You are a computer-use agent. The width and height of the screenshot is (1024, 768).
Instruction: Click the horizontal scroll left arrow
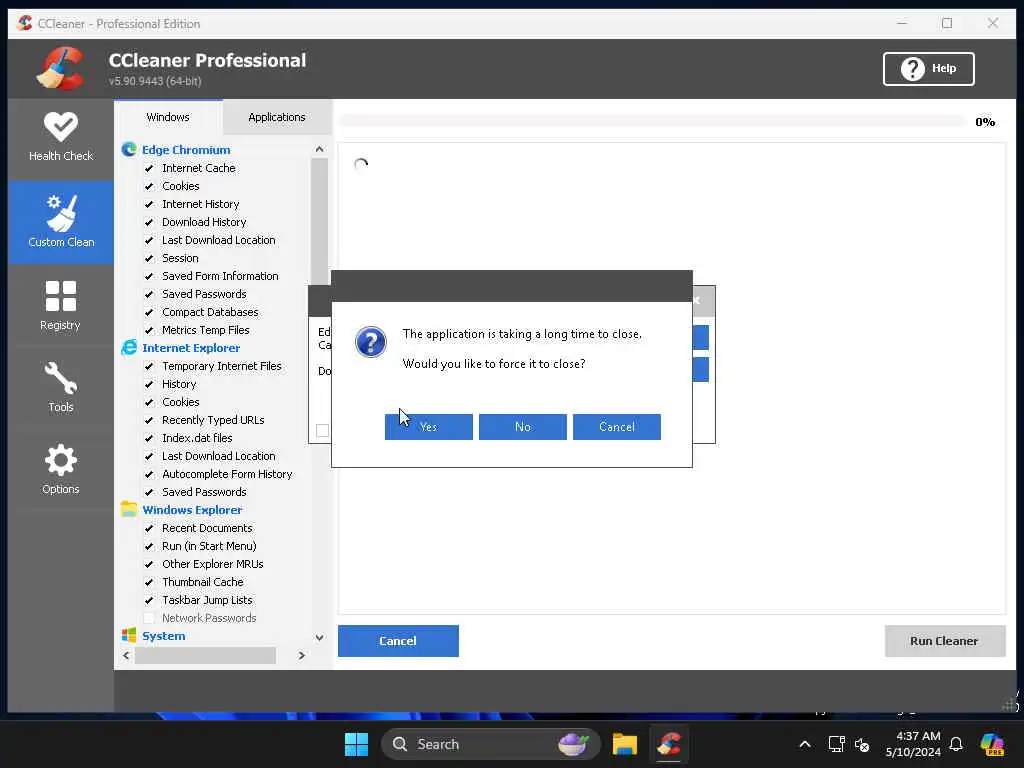(126, 655)
